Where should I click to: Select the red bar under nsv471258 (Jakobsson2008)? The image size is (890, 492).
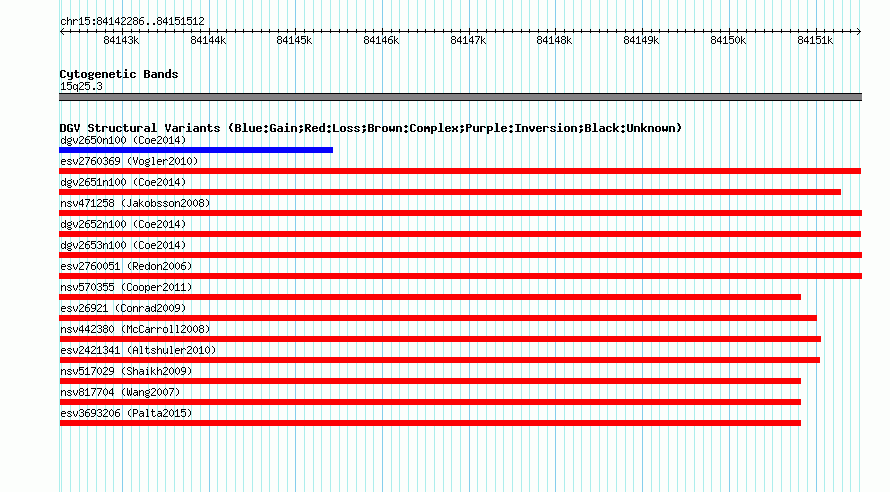point(460,213)
